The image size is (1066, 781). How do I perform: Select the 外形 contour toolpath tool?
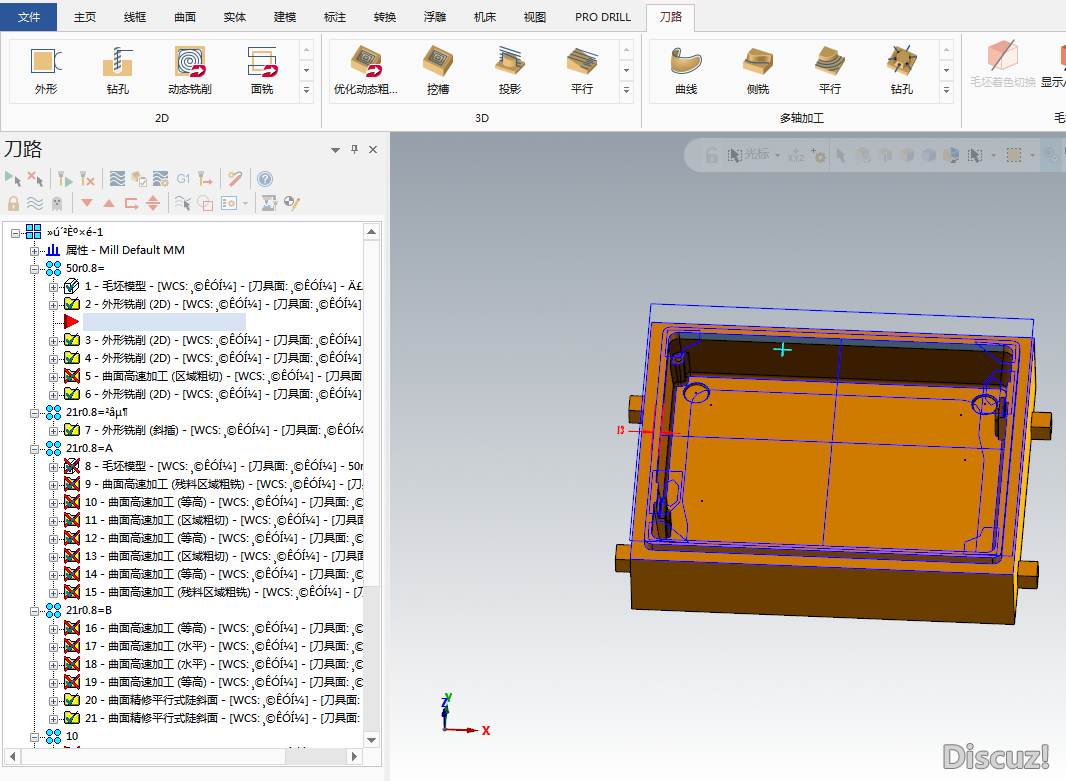pos(46,71)
